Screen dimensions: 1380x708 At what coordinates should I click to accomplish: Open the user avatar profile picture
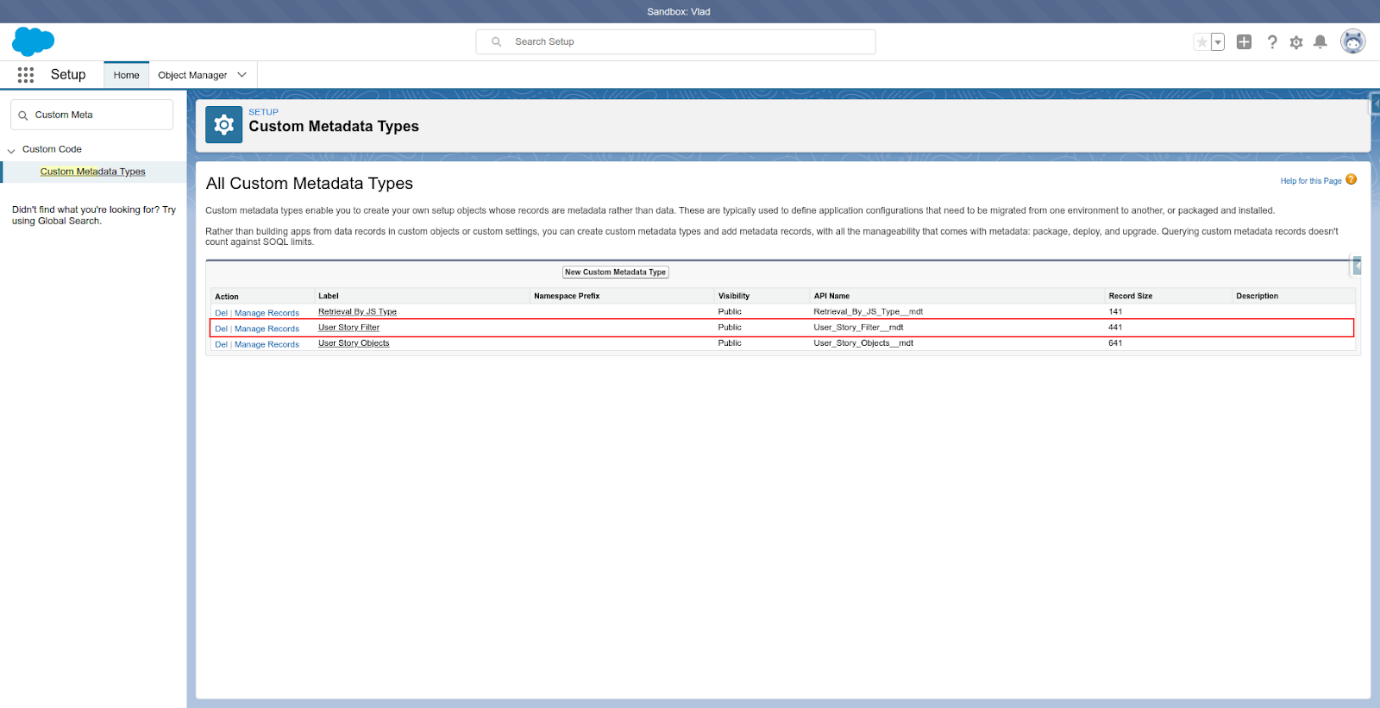[1352, 41]
